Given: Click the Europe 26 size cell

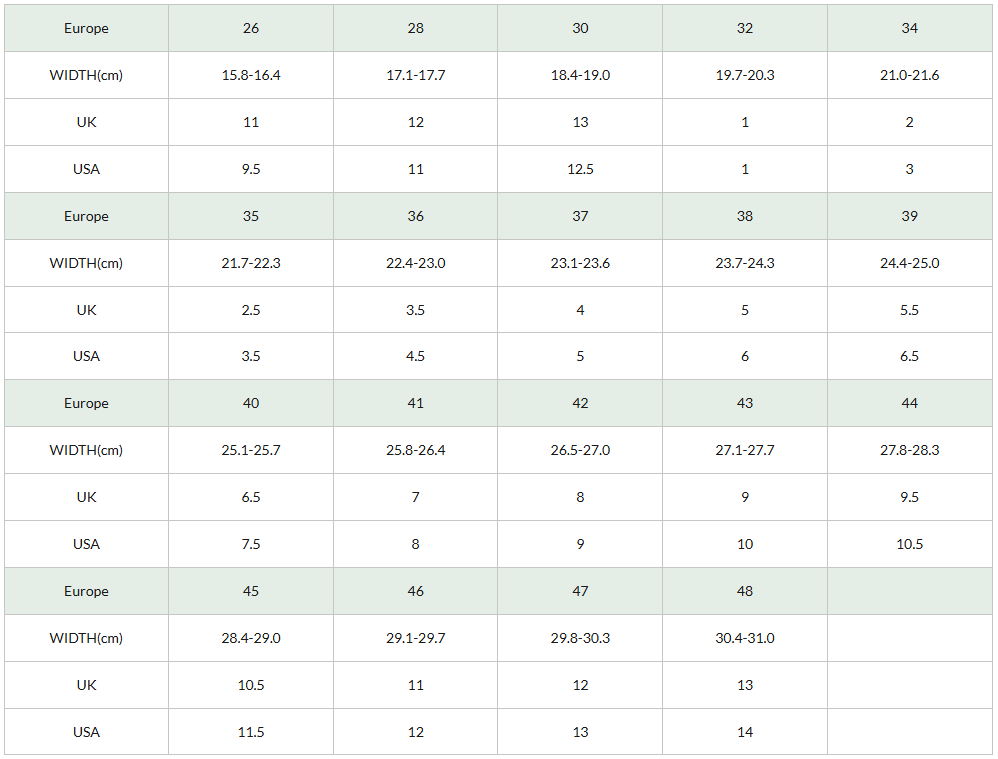Looking at the screenshot, I should tap(251, 28).
